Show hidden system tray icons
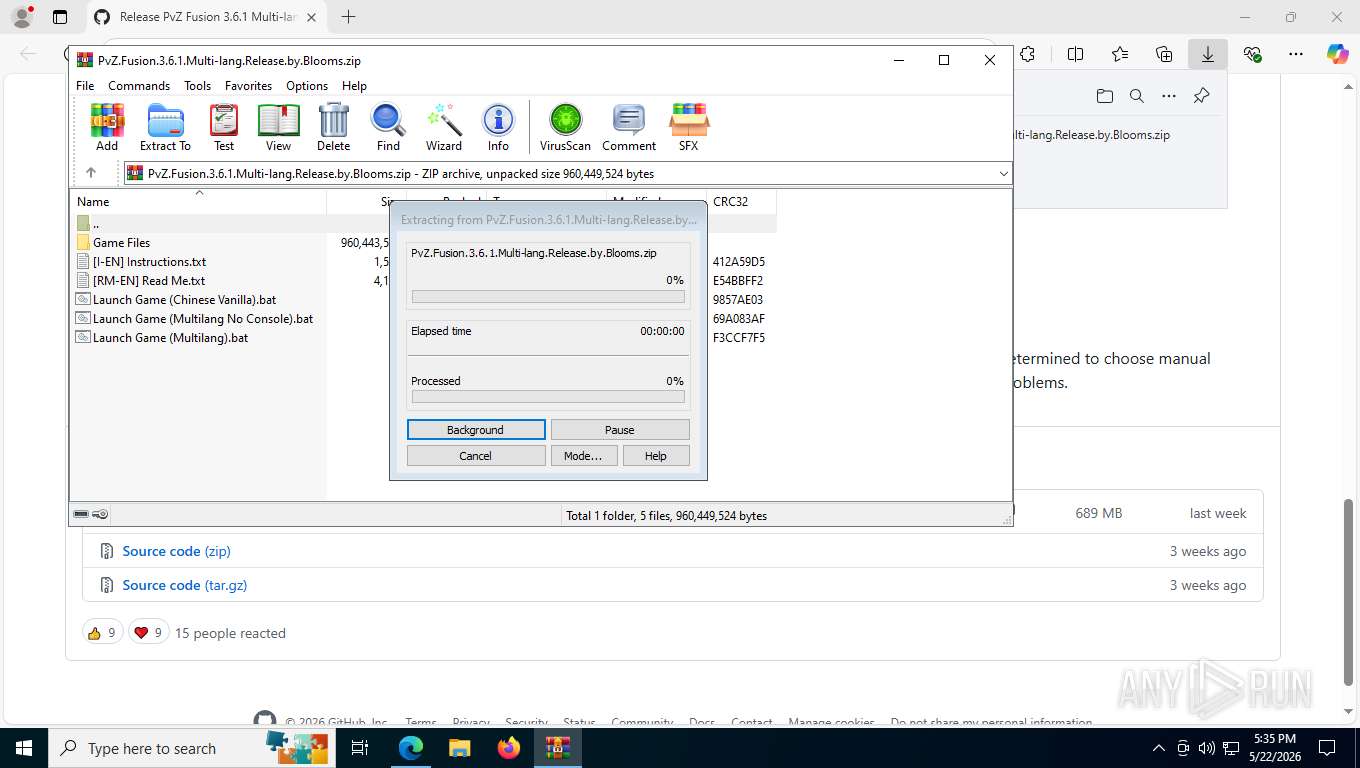This screenshot has width=1360, height=768. coord(1158,748)
